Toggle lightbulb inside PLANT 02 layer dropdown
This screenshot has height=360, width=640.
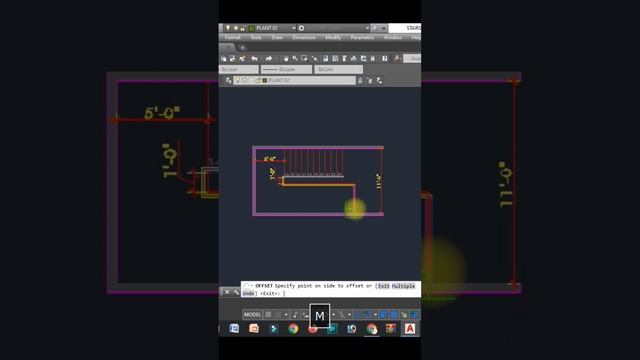238,80
